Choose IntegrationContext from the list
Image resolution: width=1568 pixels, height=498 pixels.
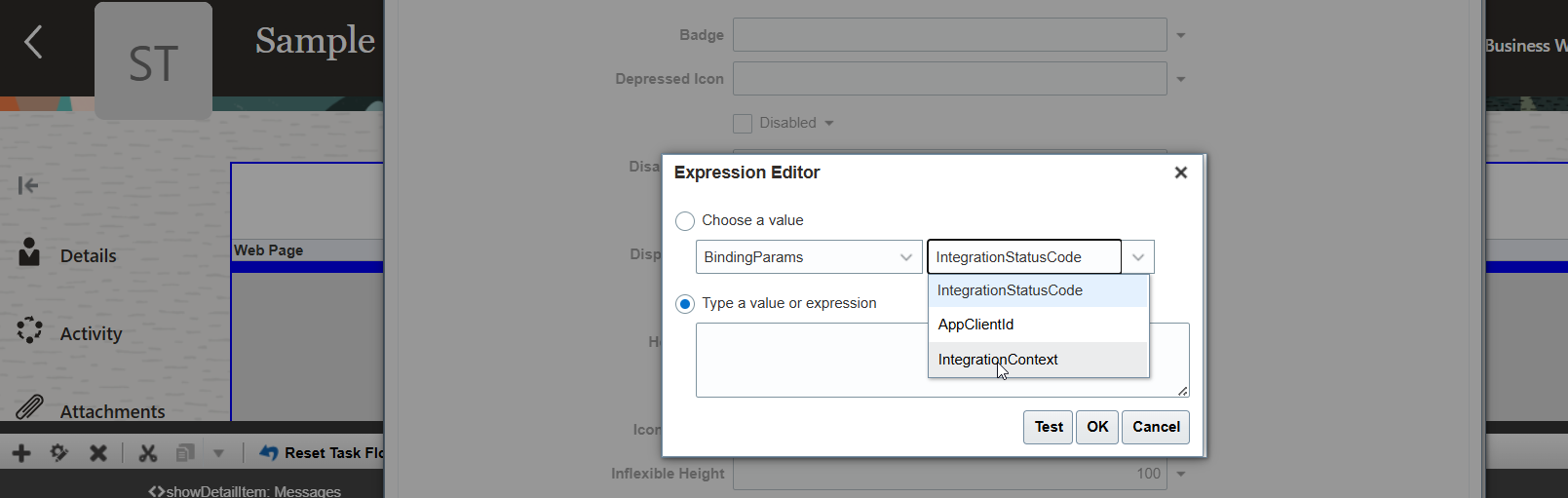tap(998, 360)
